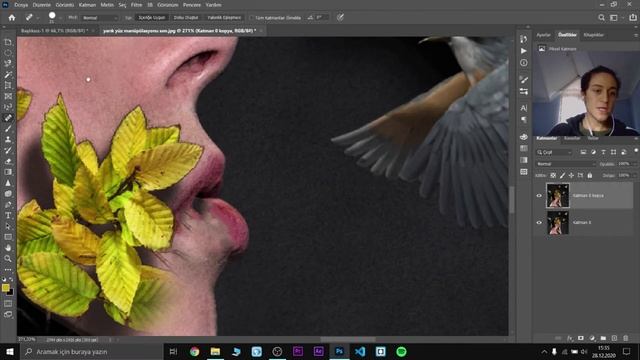Hide the Katman 0 layer
Screen dimensions: 640x360
point(539,222)
